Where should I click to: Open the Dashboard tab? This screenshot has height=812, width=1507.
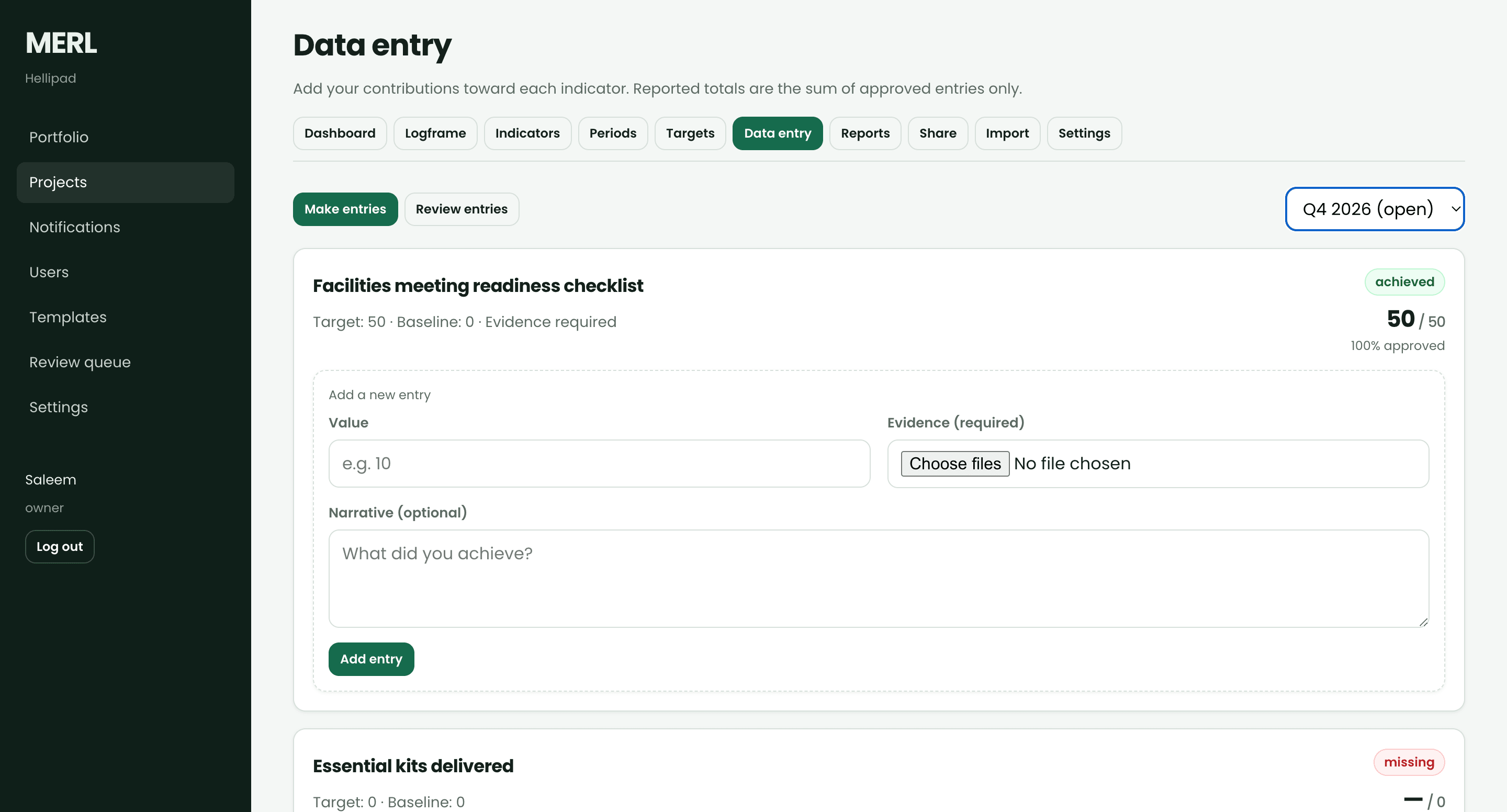340,133
